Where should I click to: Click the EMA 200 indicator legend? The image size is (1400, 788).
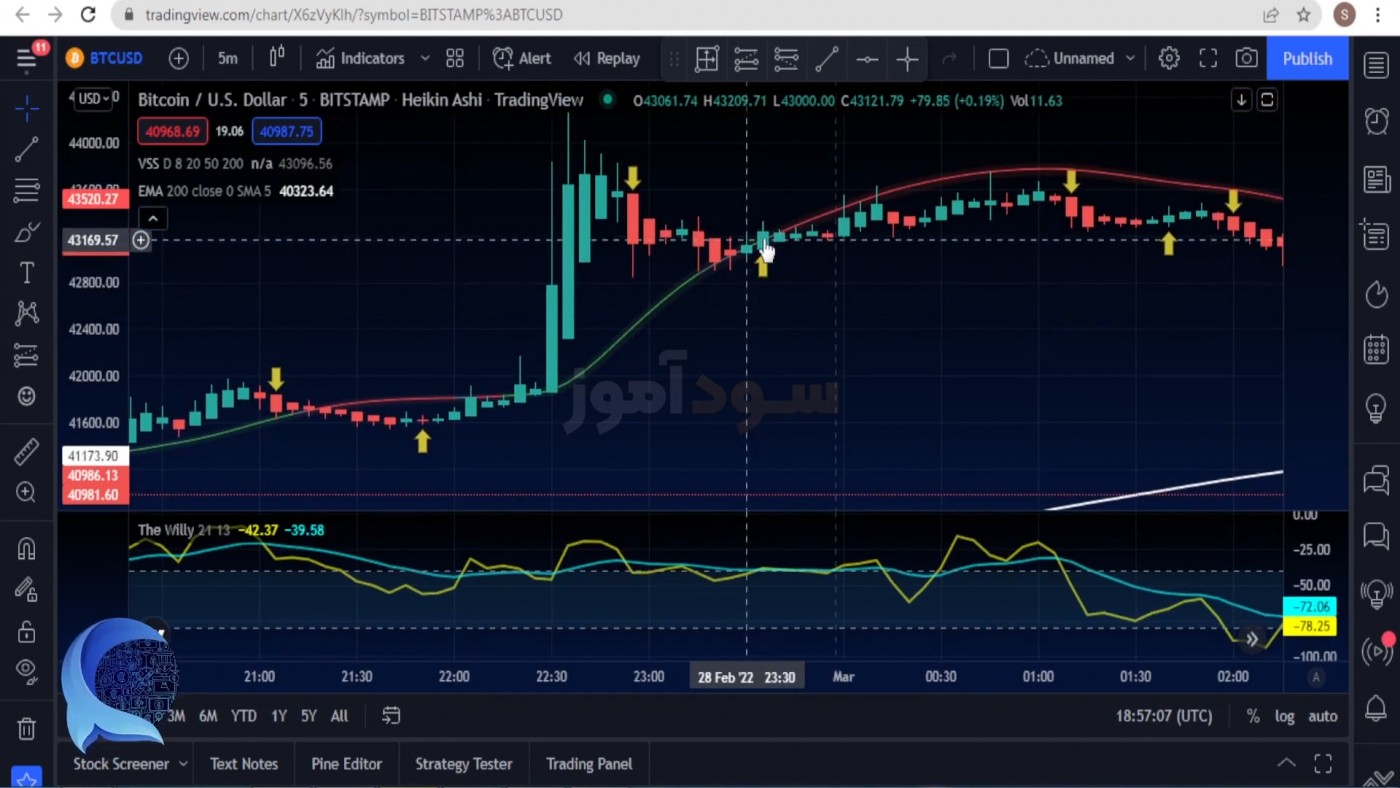(235, 191)
